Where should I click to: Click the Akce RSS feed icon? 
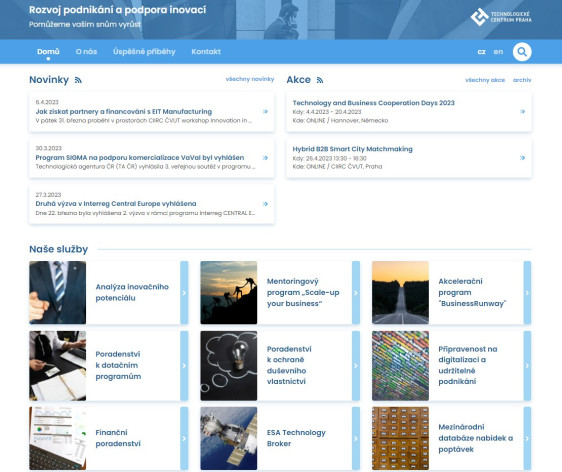coord(320,80)
